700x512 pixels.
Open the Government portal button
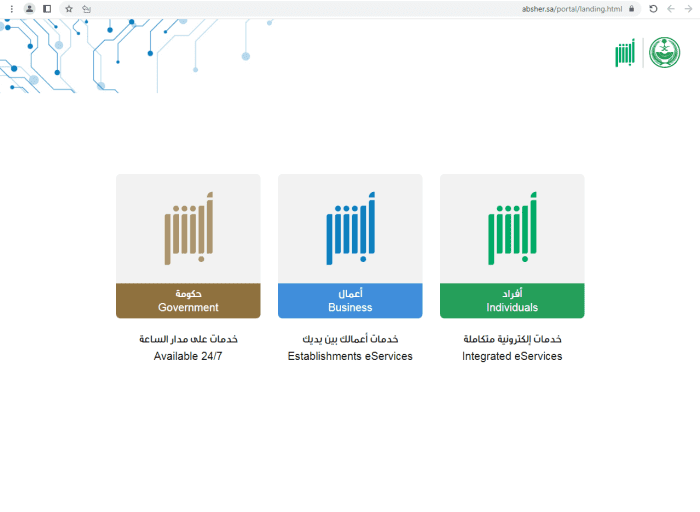click(x=188, y=300)
